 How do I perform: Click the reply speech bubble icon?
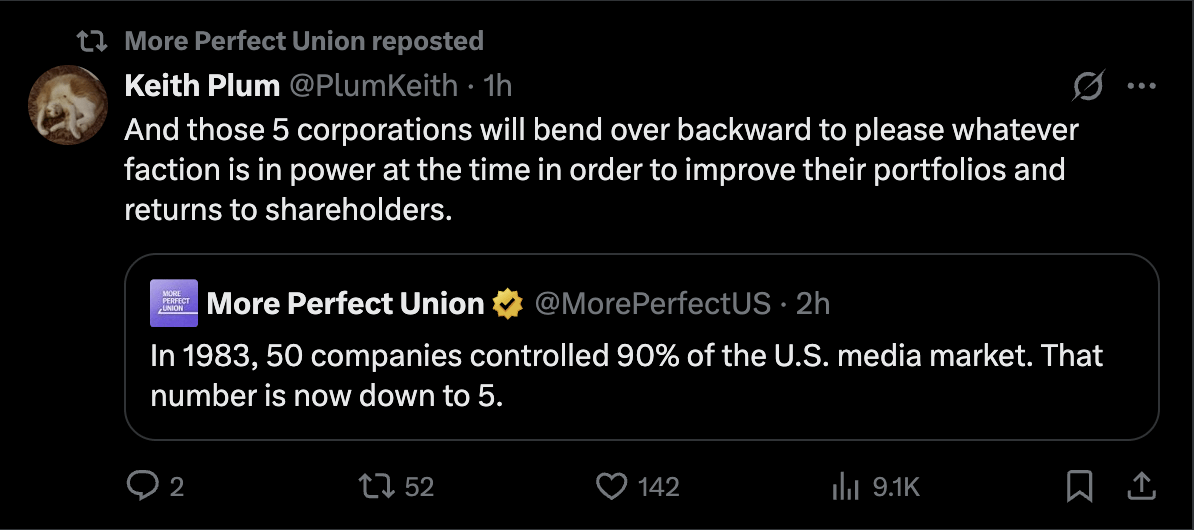(x=142, y=486)
